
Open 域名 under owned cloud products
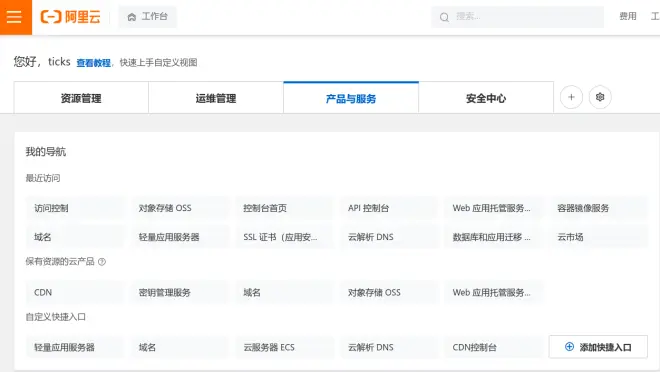[x=284, y=292]
